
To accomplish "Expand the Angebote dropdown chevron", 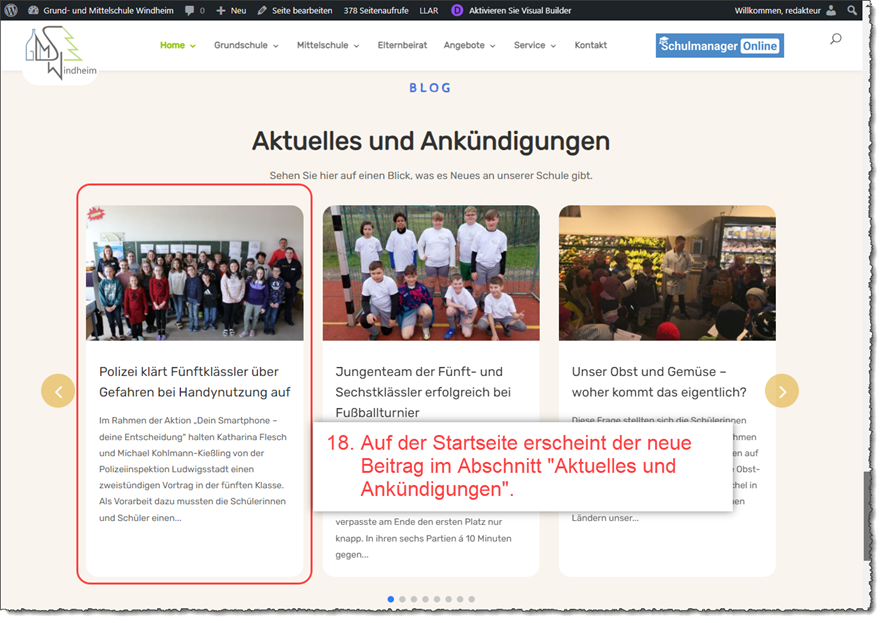I will pyautogui.click(x=493, y=46).
